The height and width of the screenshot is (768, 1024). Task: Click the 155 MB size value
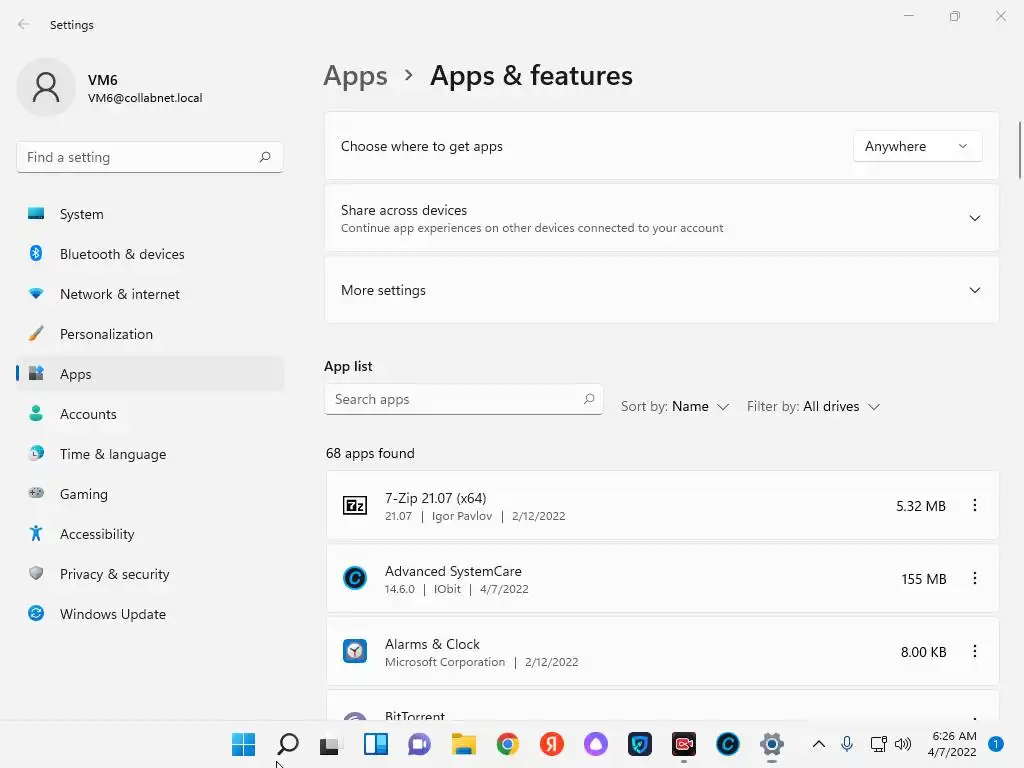pos(923,579)
